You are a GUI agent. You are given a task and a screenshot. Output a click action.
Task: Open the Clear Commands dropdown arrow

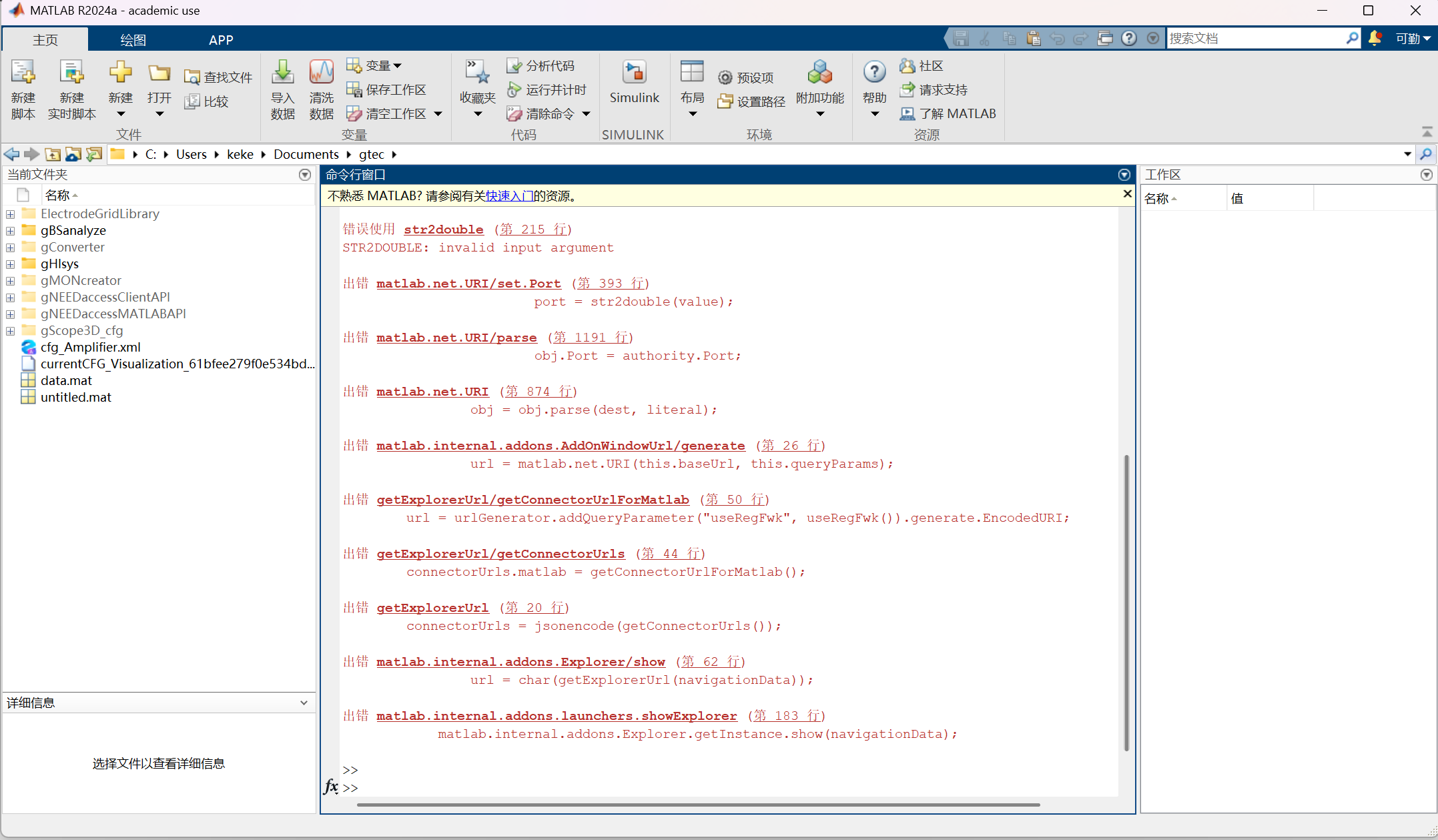pos(587,114)
